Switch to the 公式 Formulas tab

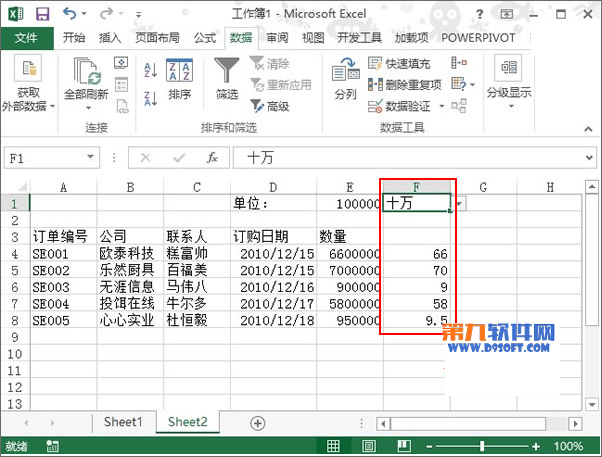tap(205, 38)
